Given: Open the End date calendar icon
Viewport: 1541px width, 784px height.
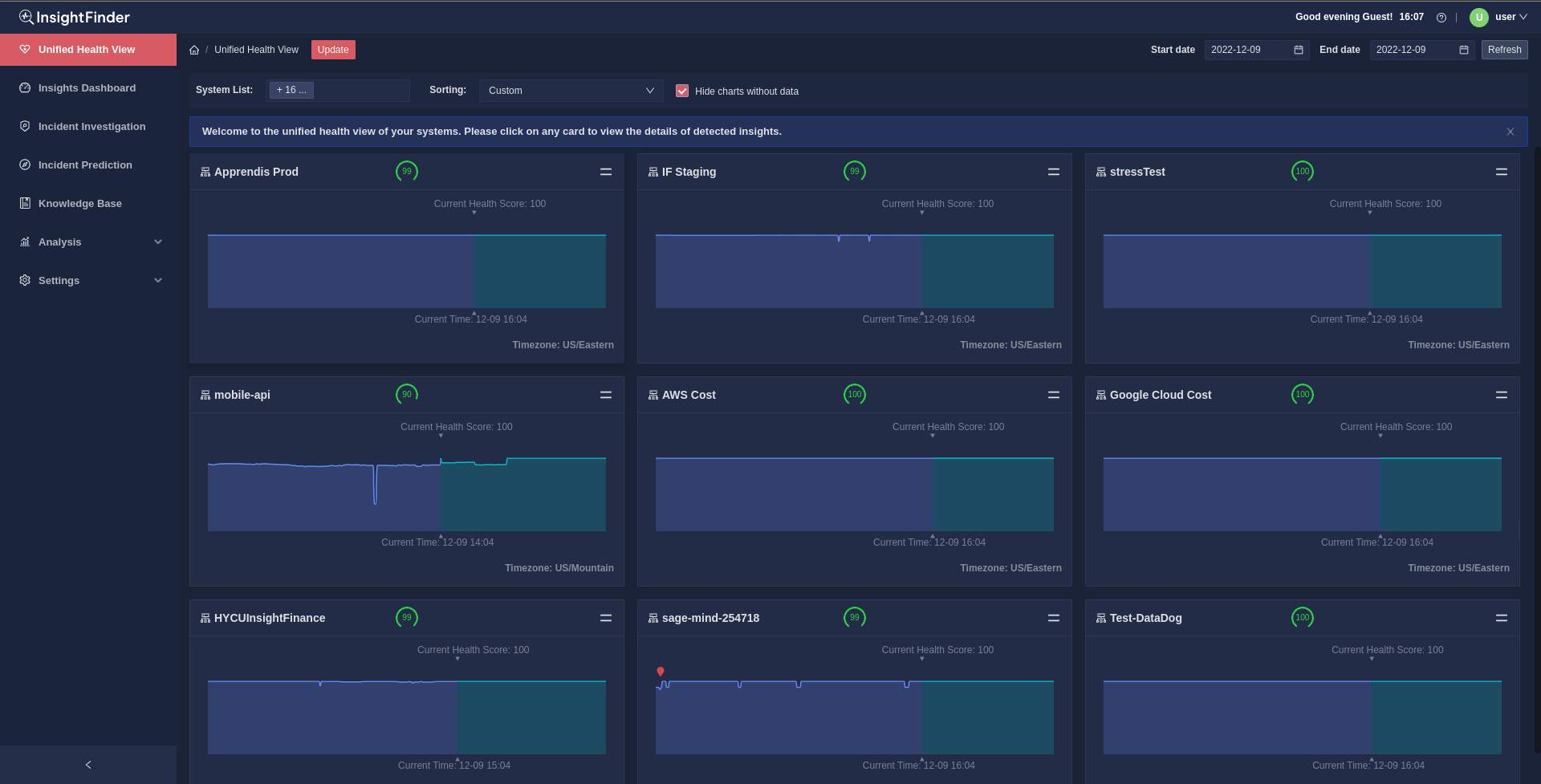Looking at the screenshot, I should click(x=1464, y=50).
